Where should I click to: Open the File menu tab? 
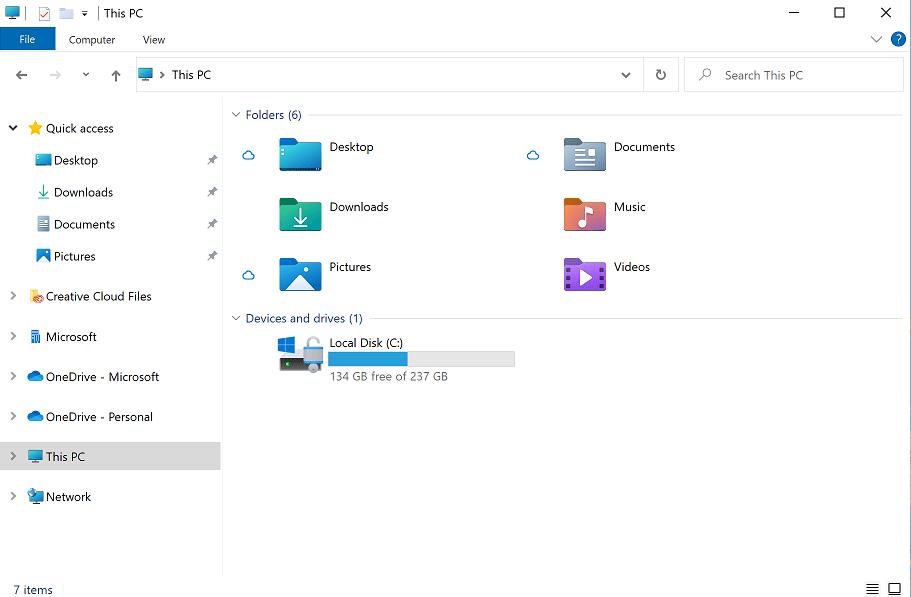[x=27, y=39]
